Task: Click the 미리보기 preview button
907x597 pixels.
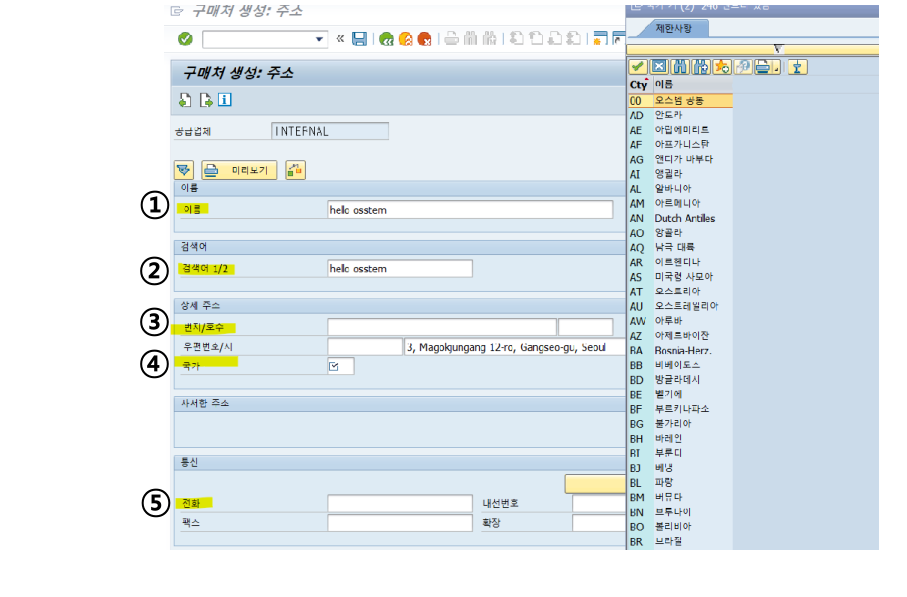Action: pos(239,170)
